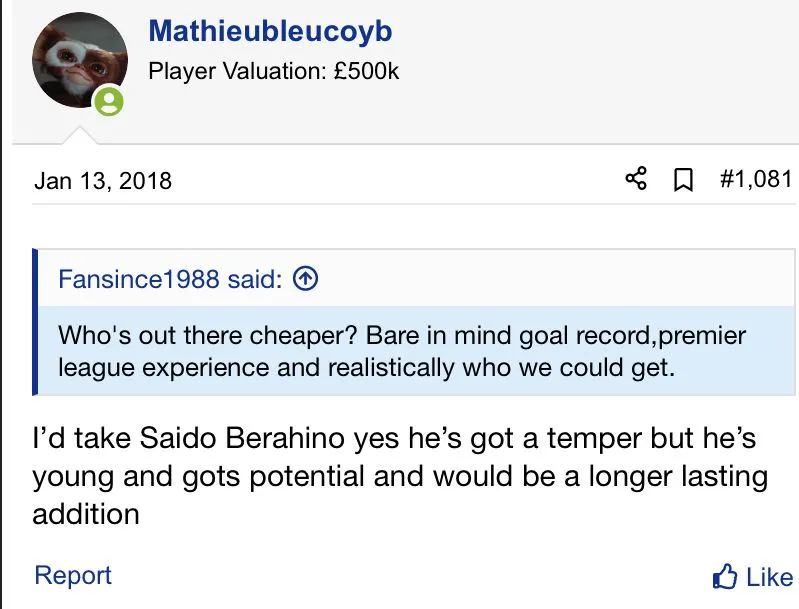
Task: Click the 'Player Valuation: £500k' label
Action: 273,71
